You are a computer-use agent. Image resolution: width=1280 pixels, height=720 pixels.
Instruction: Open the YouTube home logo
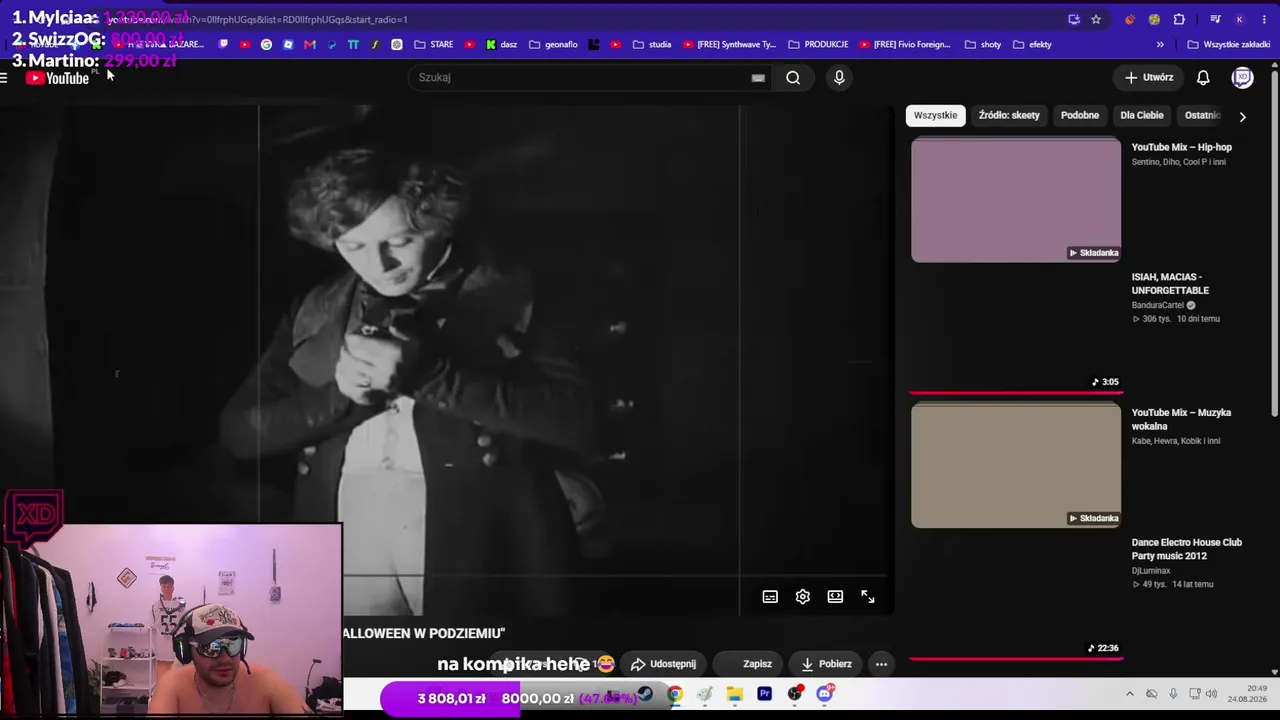[57, 78]
